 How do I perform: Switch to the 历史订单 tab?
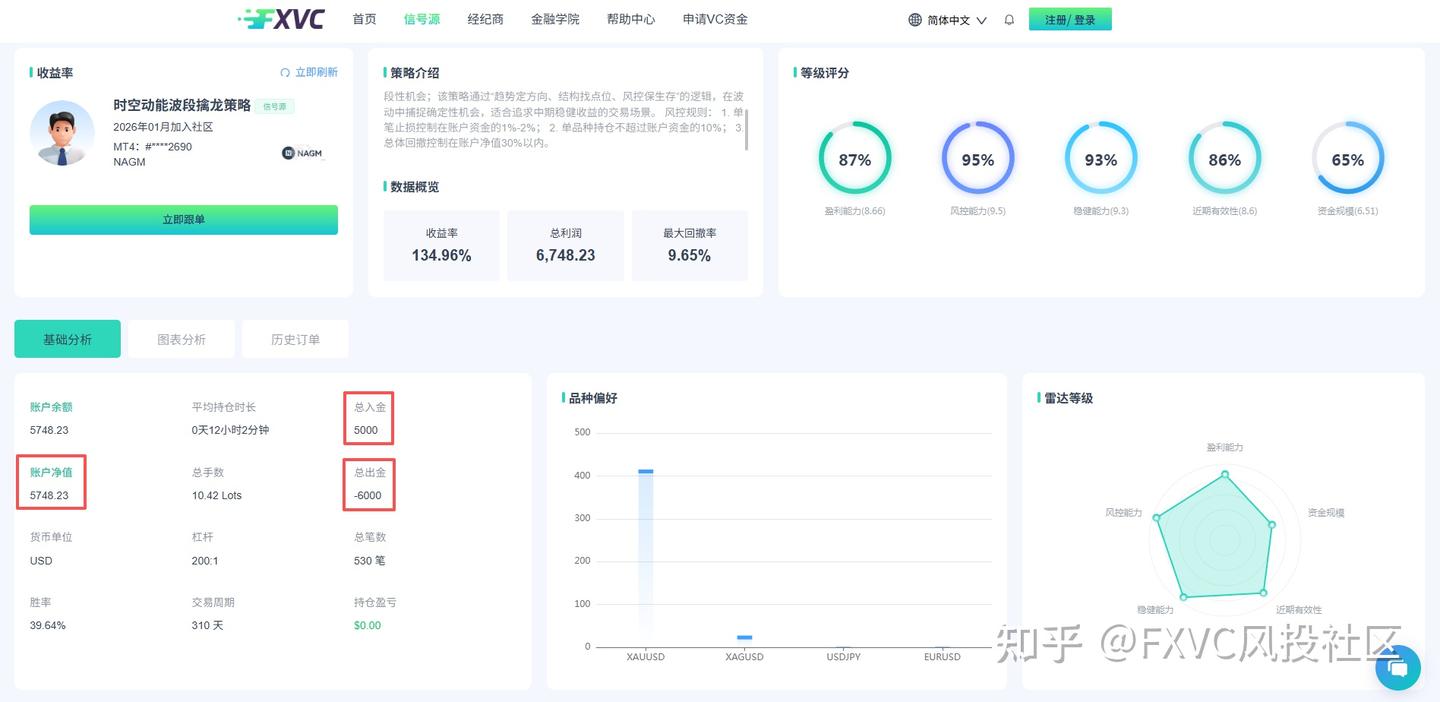click(x=295, y=338)
